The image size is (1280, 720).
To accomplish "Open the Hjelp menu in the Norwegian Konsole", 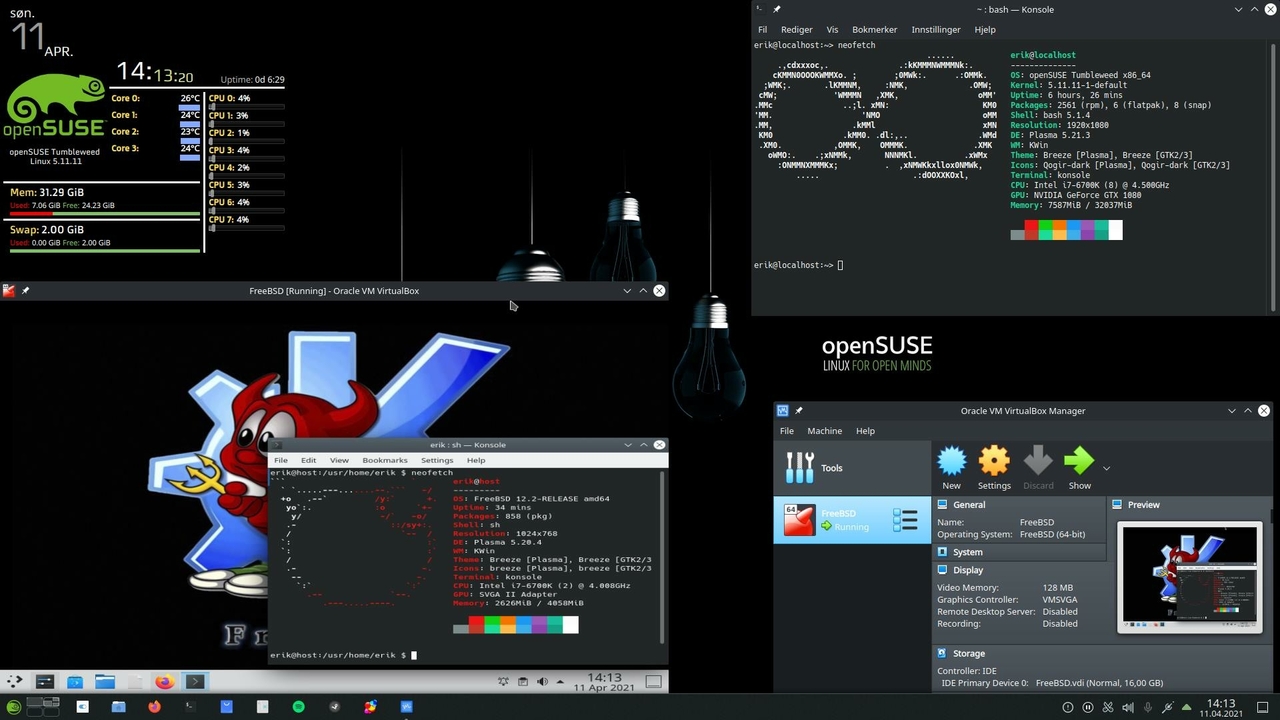I will [985, 29].
